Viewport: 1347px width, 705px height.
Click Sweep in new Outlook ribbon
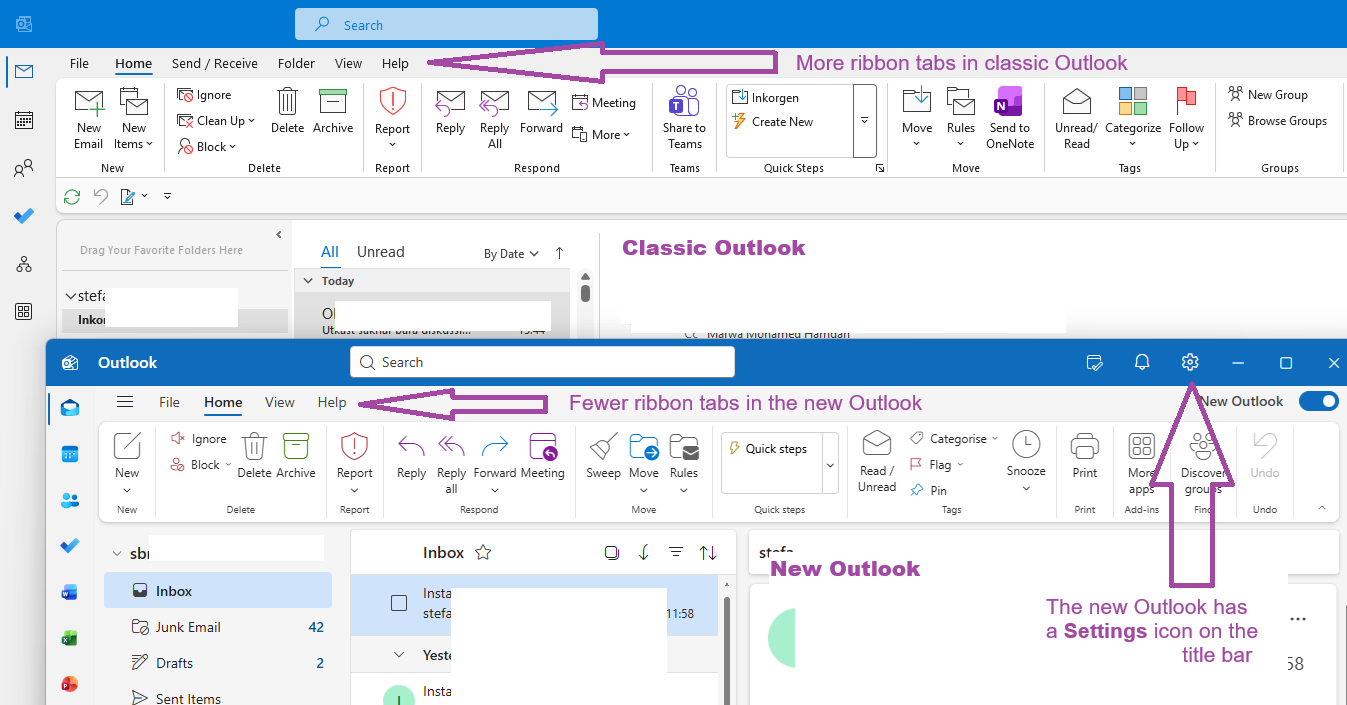603,456
